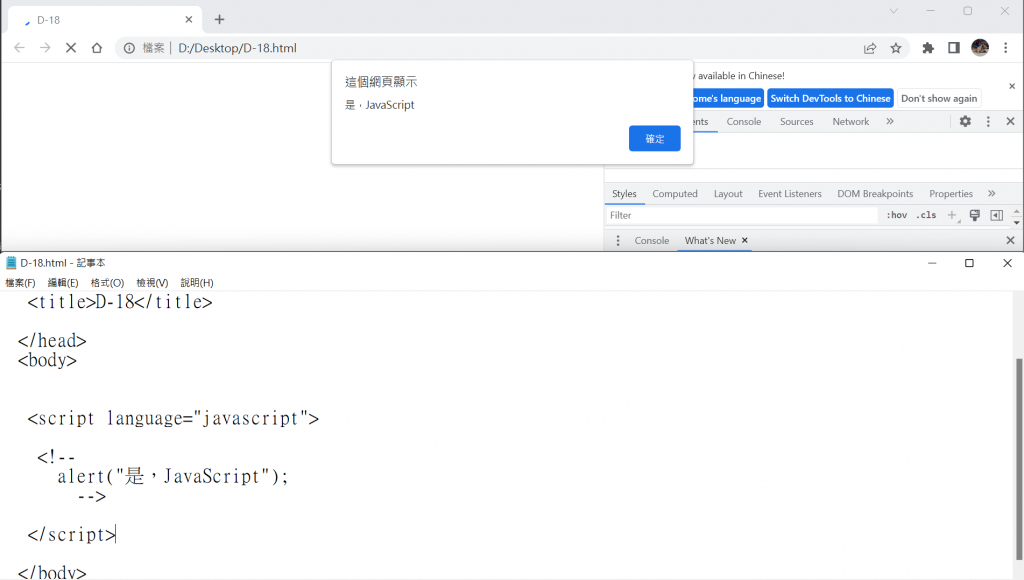Viewport: 1024px width, 580px height.
Task: Select the What's New drawer tab
Action: pos(710,240)
